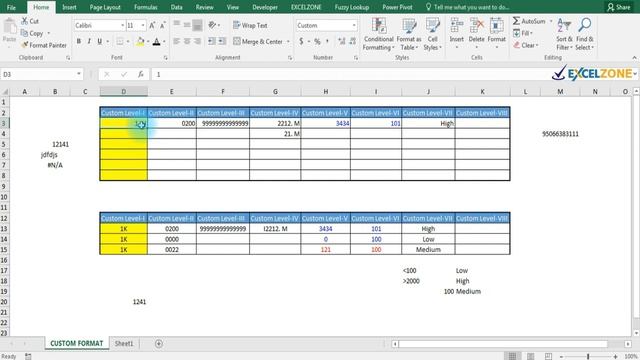Click AutoSum sigma button
Viewport: 640px width, 360px height.
point(529,21)
